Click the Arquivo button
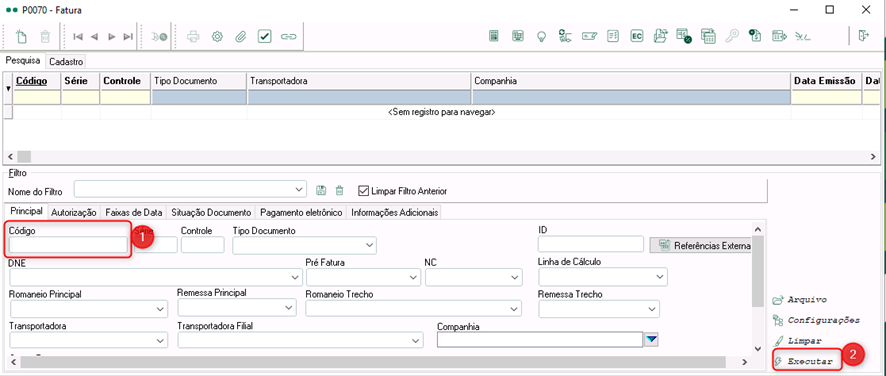Image resolution: width=886 pixels, height=376 pixels. pos(800,300)
